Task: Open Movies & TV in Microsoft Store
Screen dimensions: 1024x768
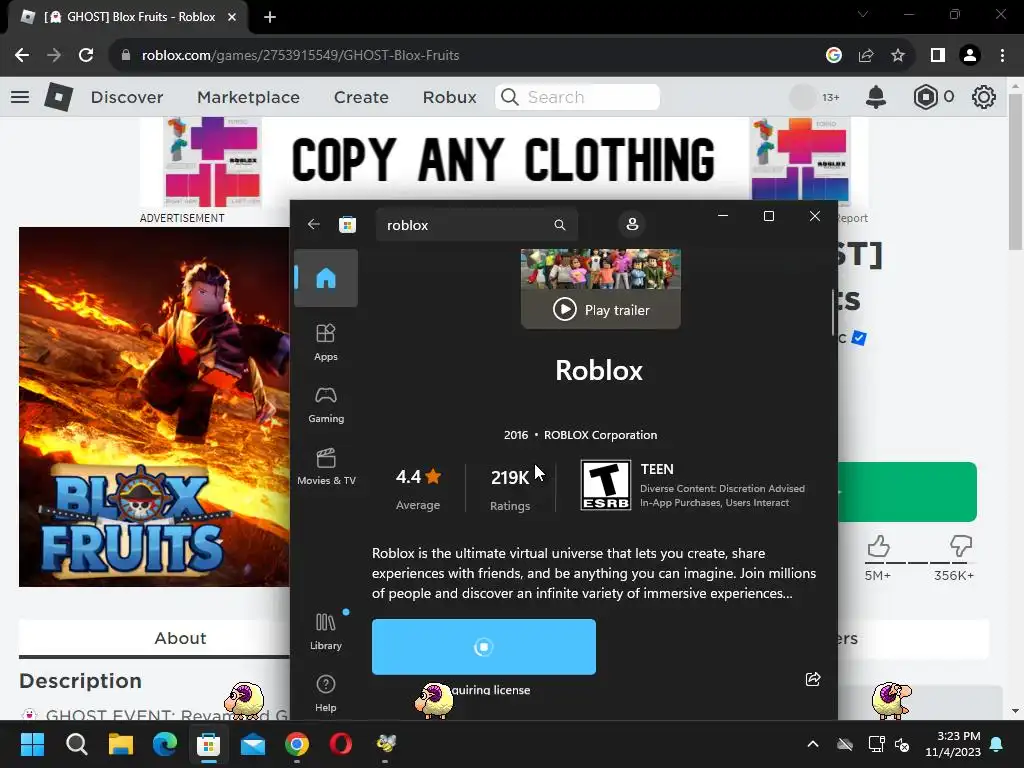Action: coord(326,466)
